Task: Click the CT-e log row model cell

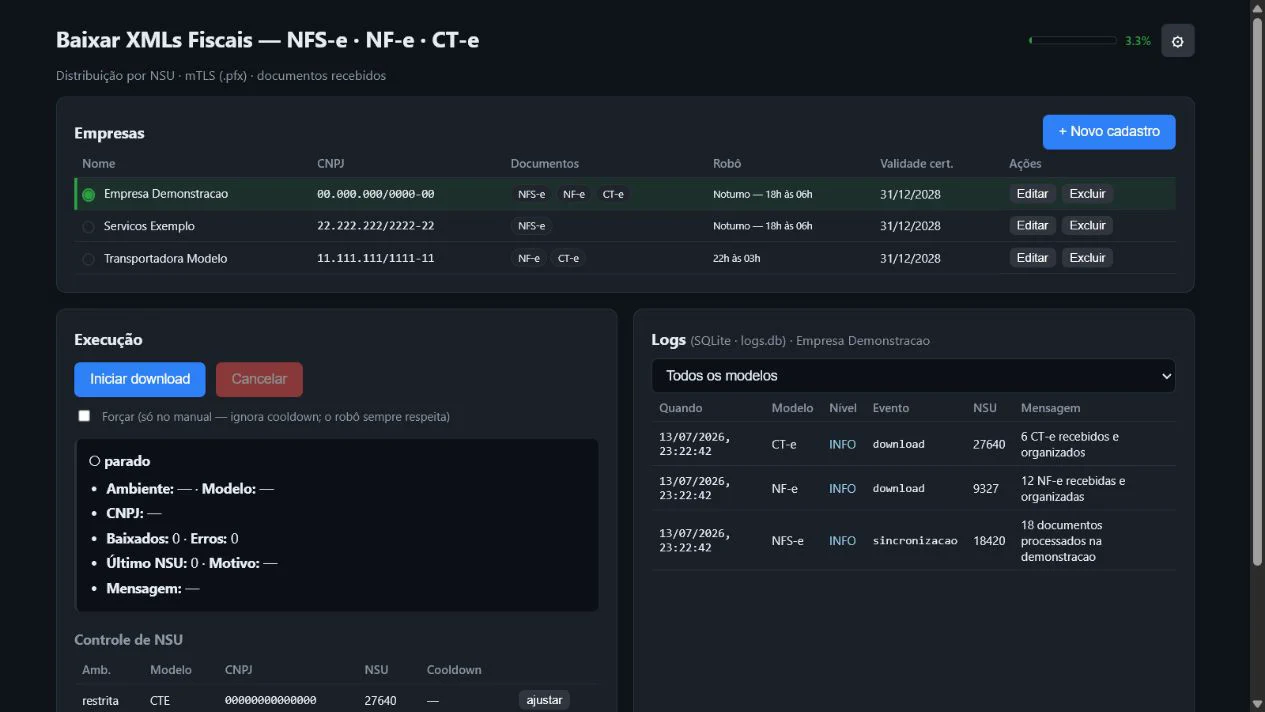Action: coord(784,444)
